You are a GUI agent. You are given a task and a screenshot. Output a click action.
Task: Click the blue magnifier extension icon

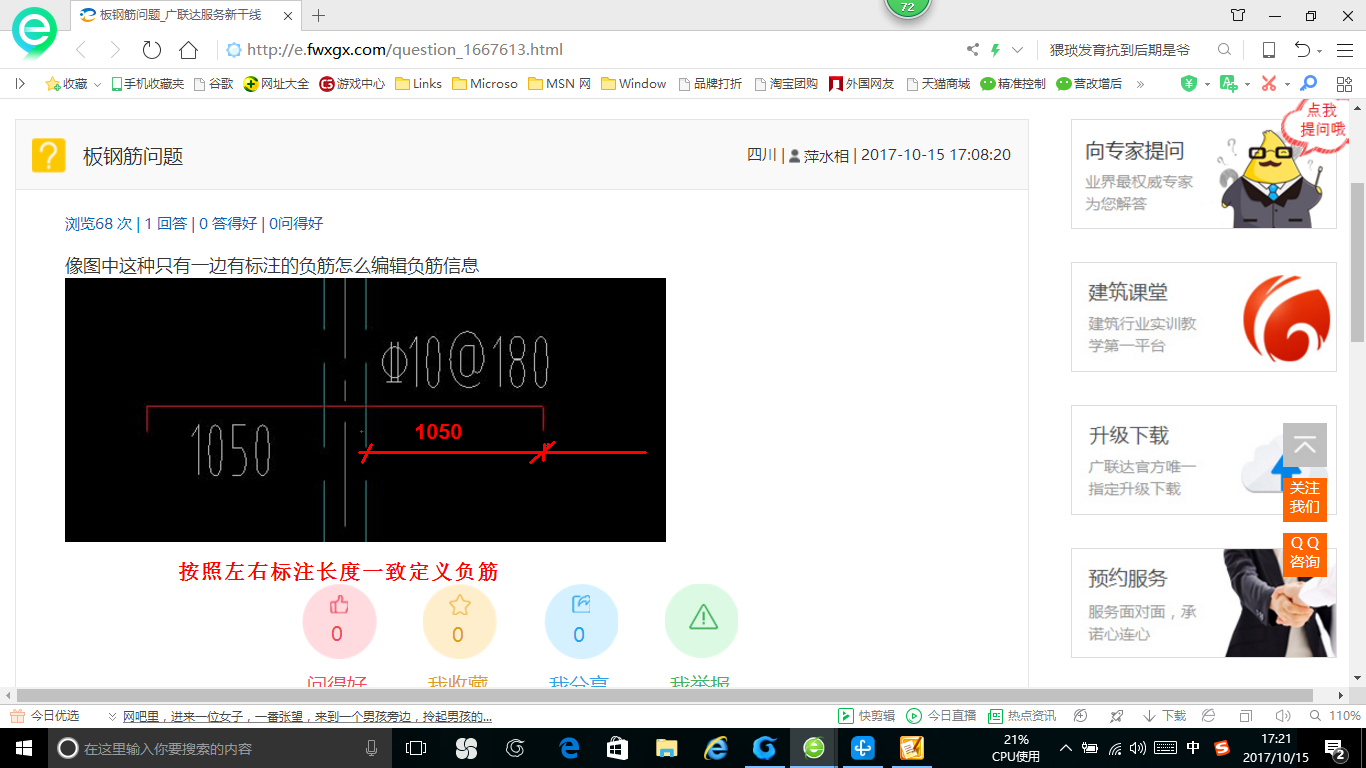pos(1308,84)
